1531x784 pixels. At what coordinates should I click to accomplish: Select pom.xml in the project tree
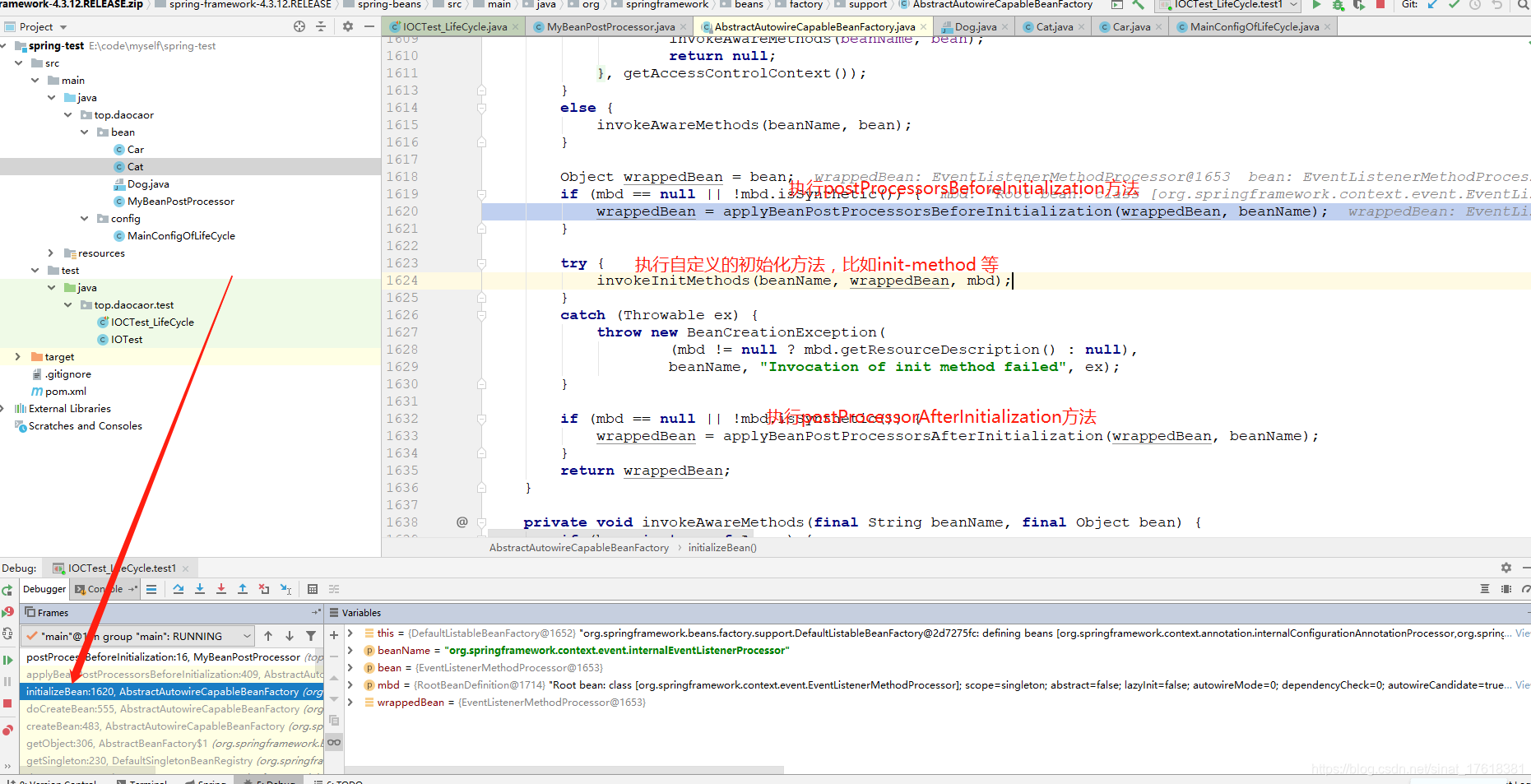pos(66,392)
